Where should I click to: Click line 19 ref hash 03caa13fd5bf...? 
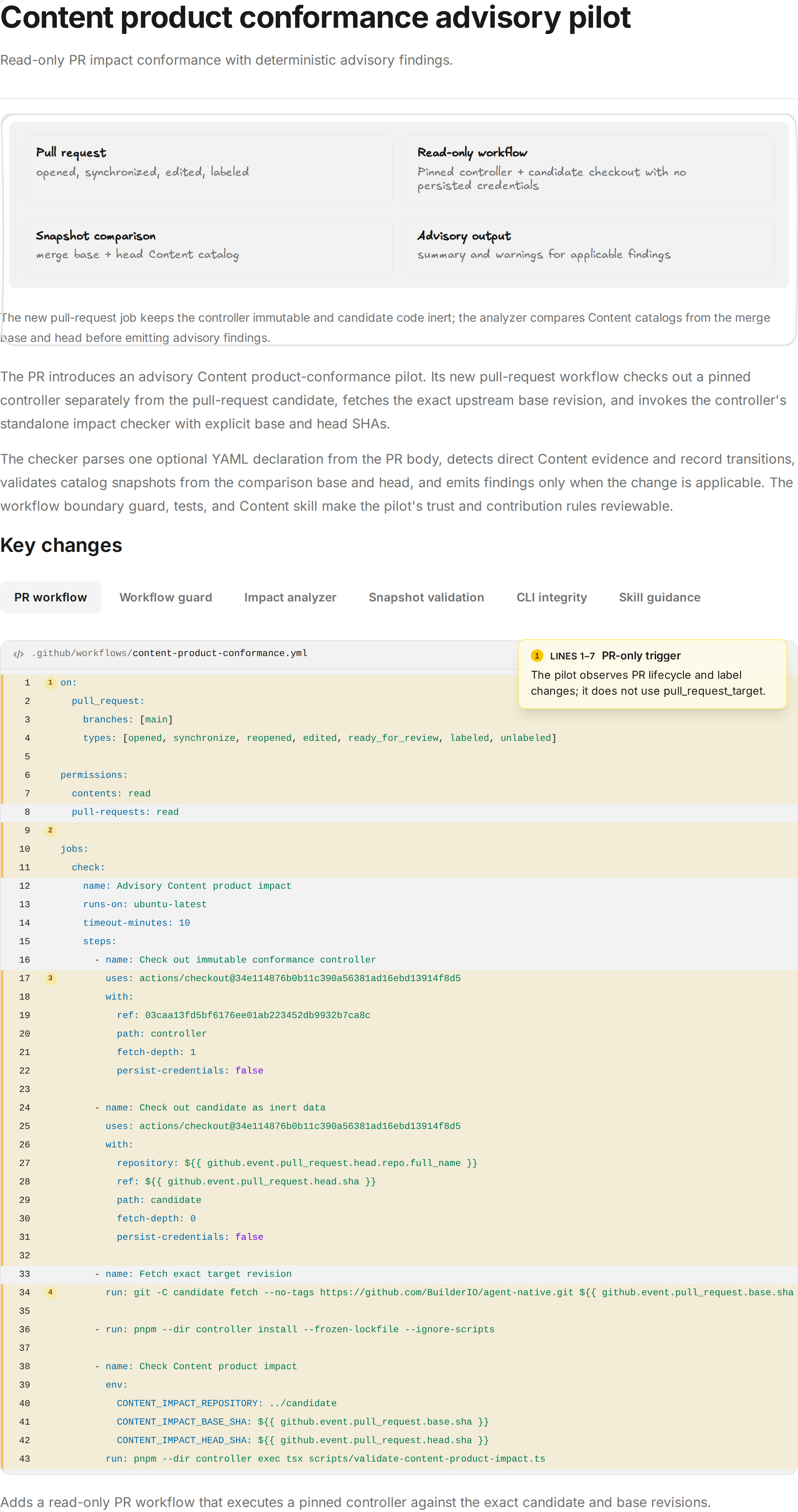[257, 1015]
